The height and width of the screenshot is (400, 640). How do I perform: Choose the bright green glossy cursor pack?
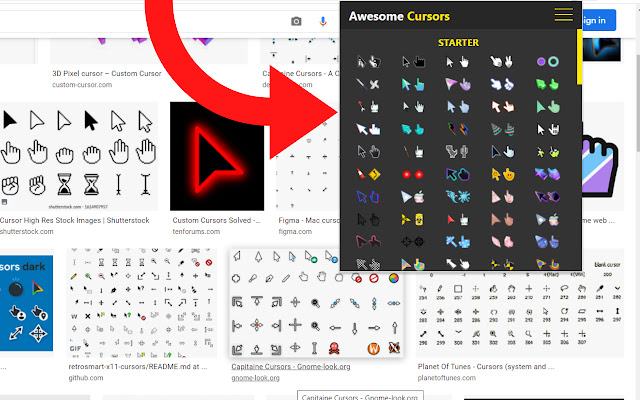pyautogui.click(x=547, y=84)
